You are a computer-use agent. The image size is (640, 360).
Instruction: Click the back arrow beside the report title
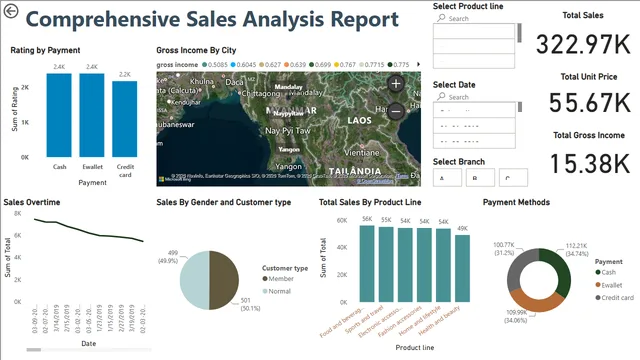11,11
